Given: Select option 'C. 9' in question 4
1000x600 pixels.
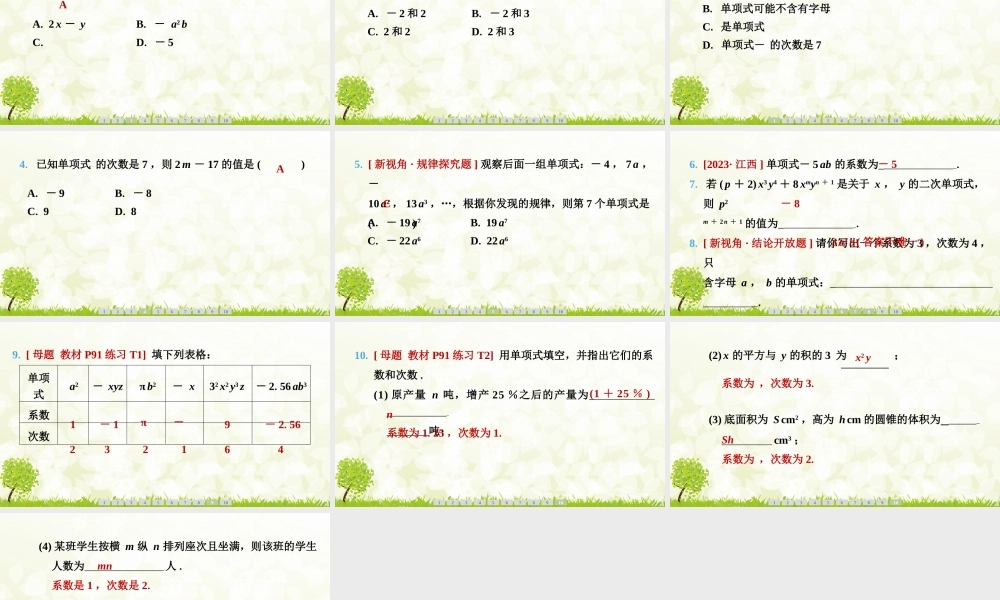Looking at the screenshot, I should click(38, 212).
